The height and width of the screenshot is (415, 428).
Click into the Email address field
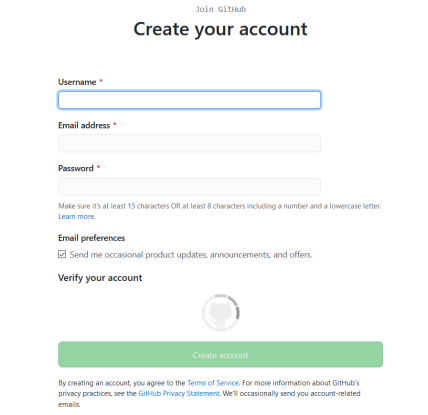(x=189, y=143)
